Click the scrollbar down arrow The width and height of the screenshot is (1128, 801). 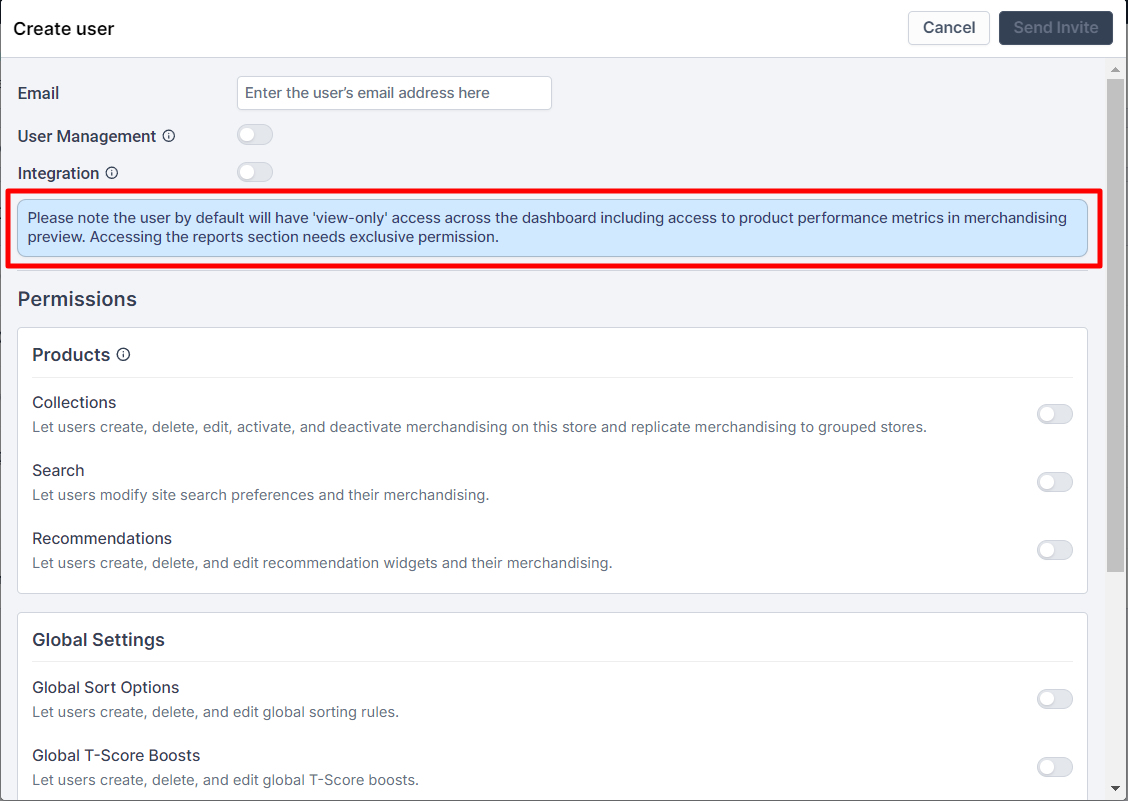pos(1115,789)
